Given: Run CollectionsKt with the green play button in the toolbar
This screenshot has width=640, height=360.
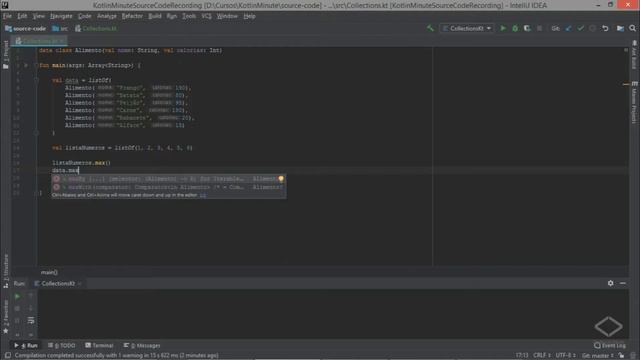Looking at the screenshot, I should (x=503, y=28).
